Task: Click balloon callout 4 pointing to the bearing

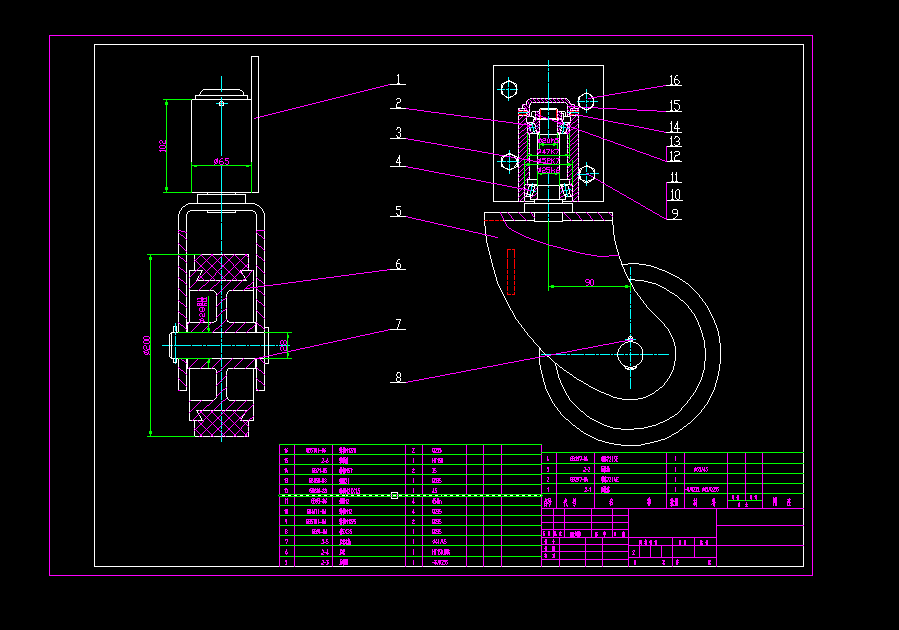Action: [x=397, y=158]
